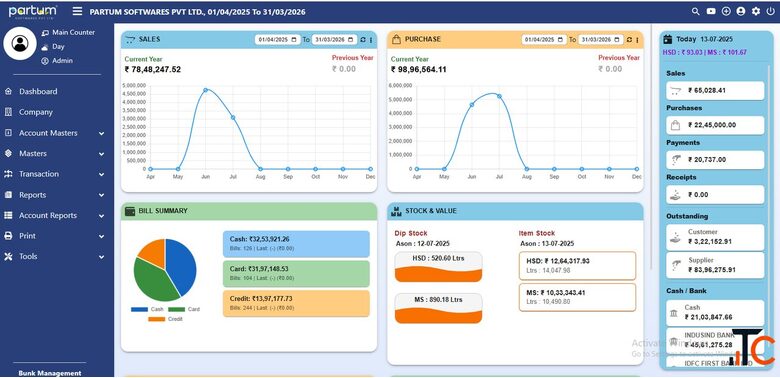
Task: Expand the Account Reports submenu chevron
Action: pos(101,216)
